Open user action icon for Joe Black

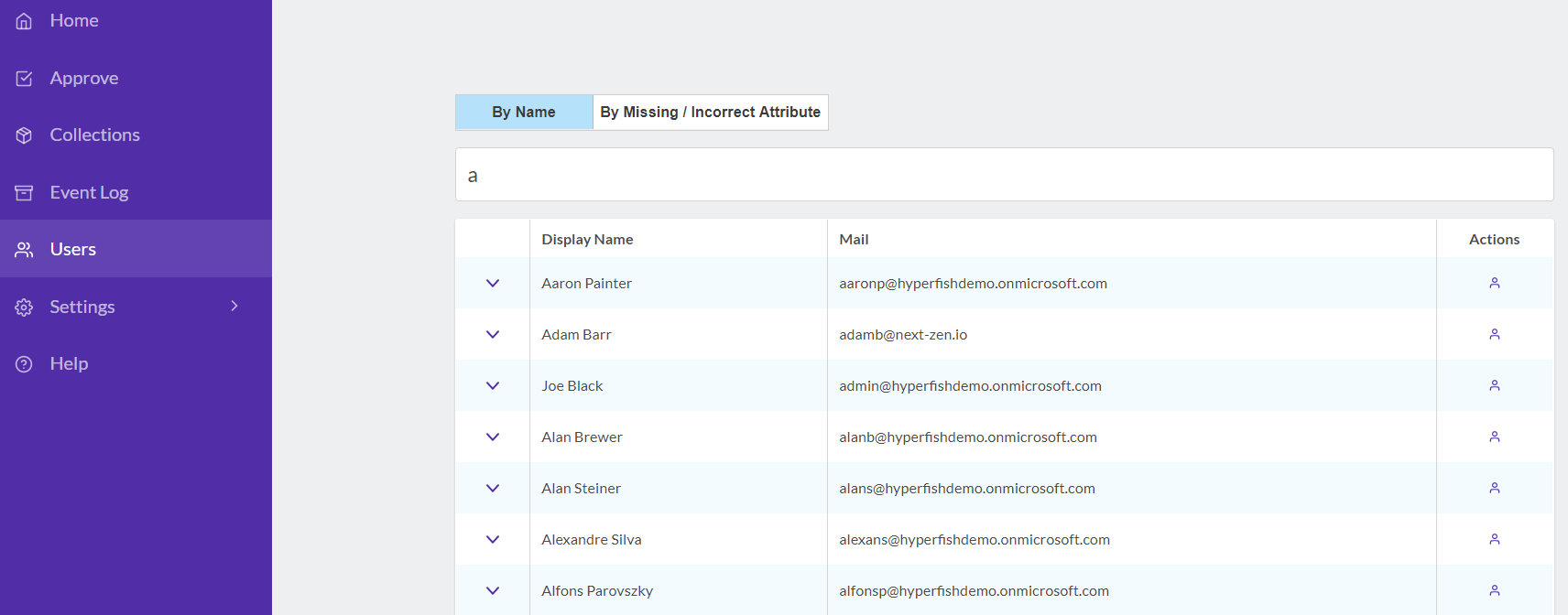coord(1495,385)
